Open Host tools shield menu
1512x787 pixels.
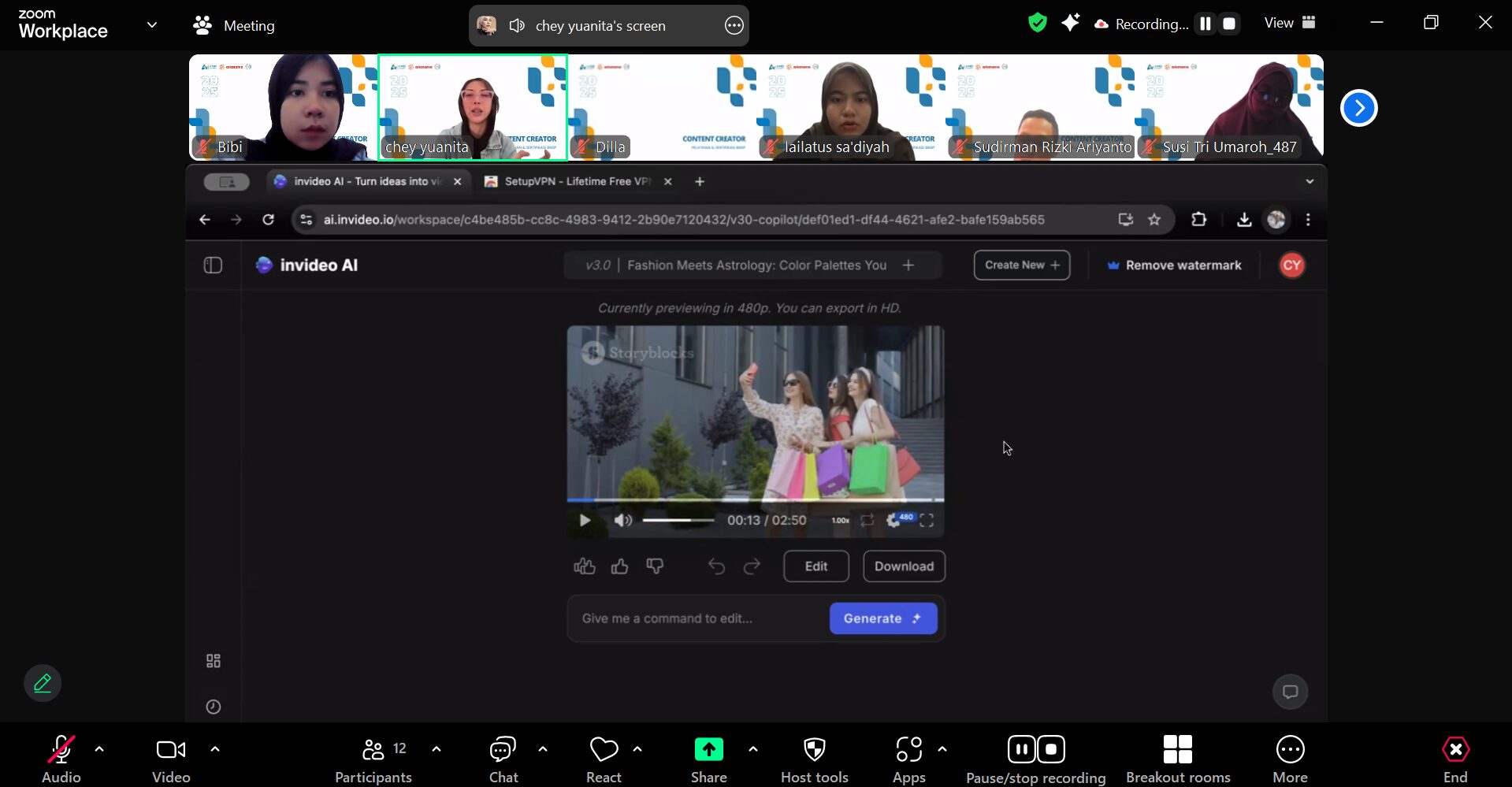(815, 759)
